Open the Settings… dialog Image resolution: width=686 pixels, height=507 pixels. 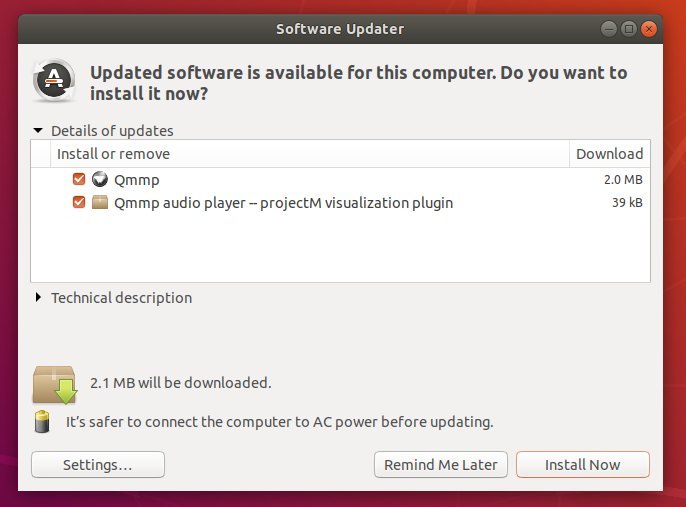click(x=98, y=465)
